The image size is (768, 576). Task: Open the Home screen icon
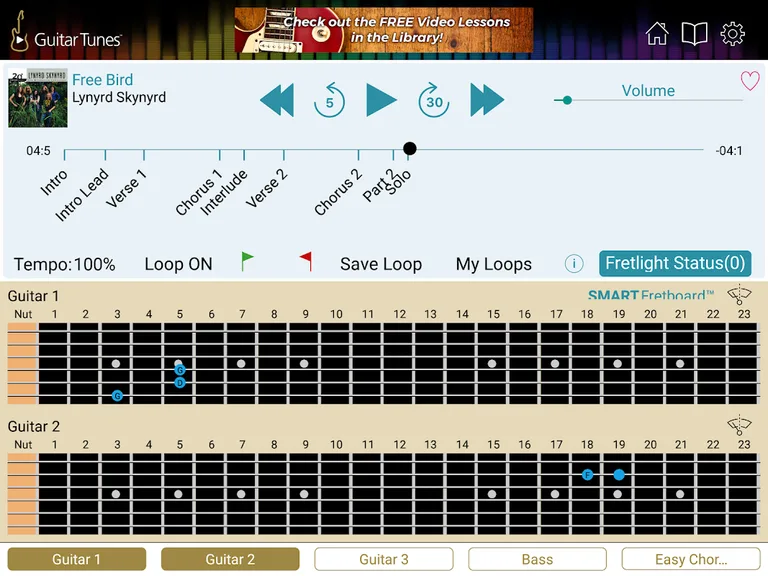coord(656,33)
